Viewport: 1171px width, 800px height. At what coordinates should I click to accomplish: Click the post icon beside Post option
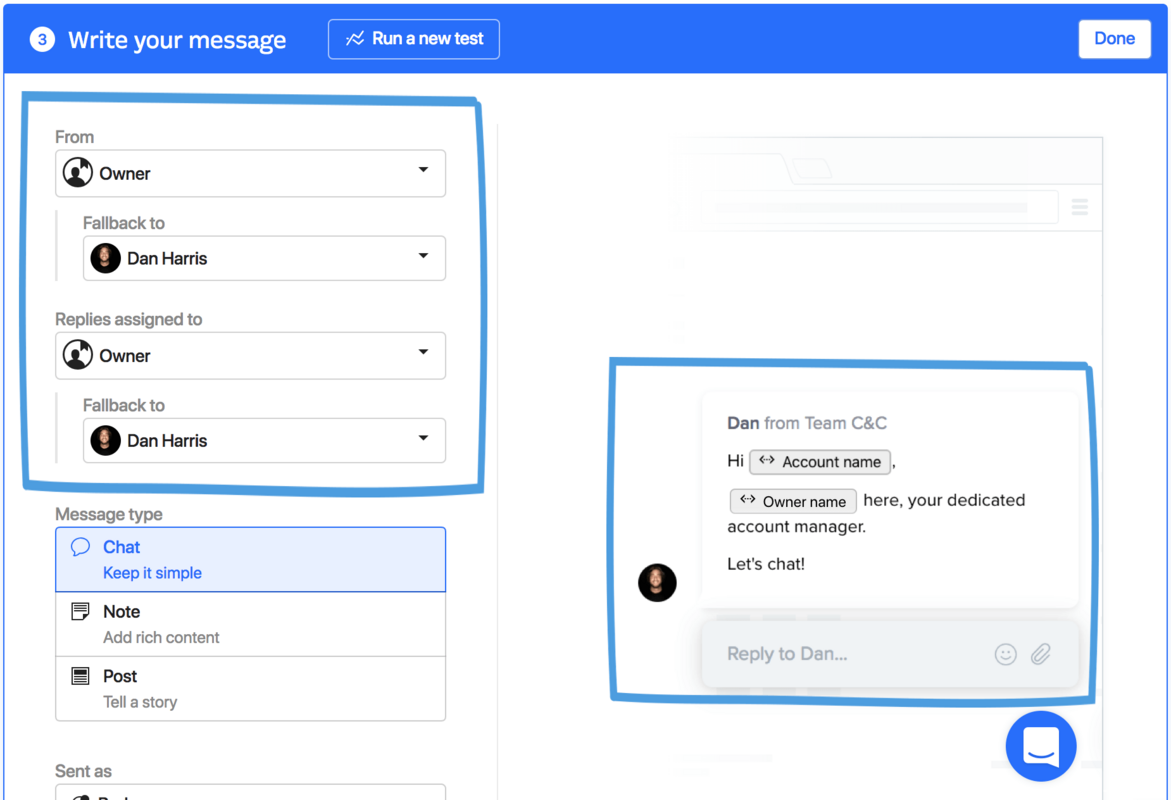click(80, 676)
